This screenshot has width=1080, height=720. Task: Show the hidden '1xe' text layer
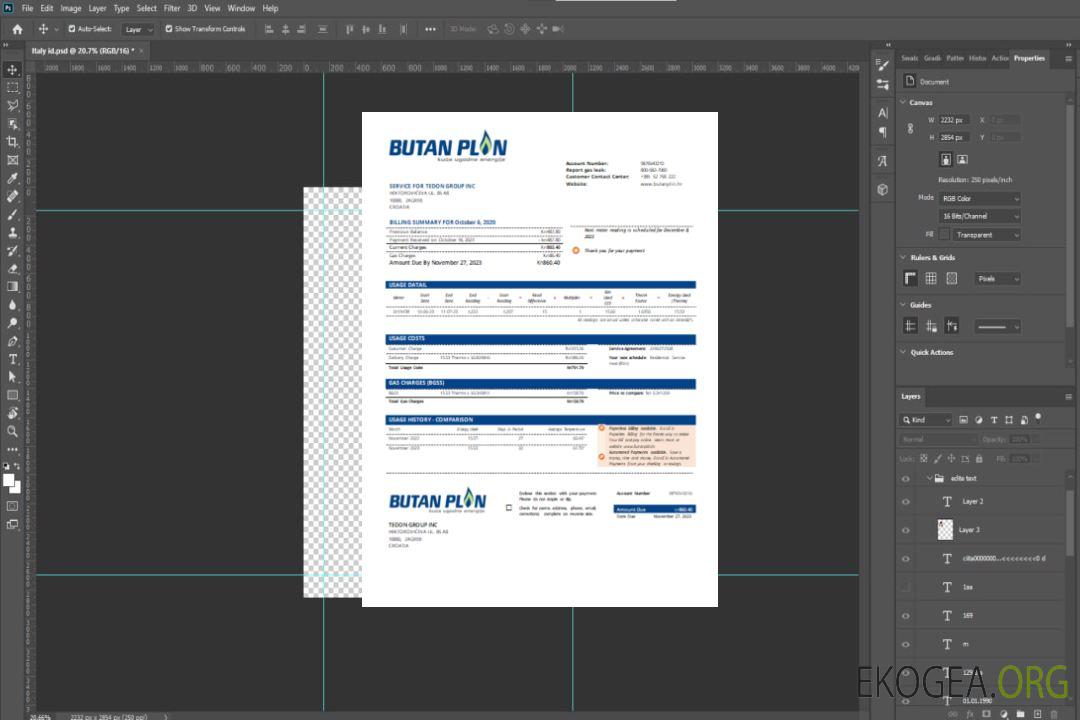pos(906,587)
